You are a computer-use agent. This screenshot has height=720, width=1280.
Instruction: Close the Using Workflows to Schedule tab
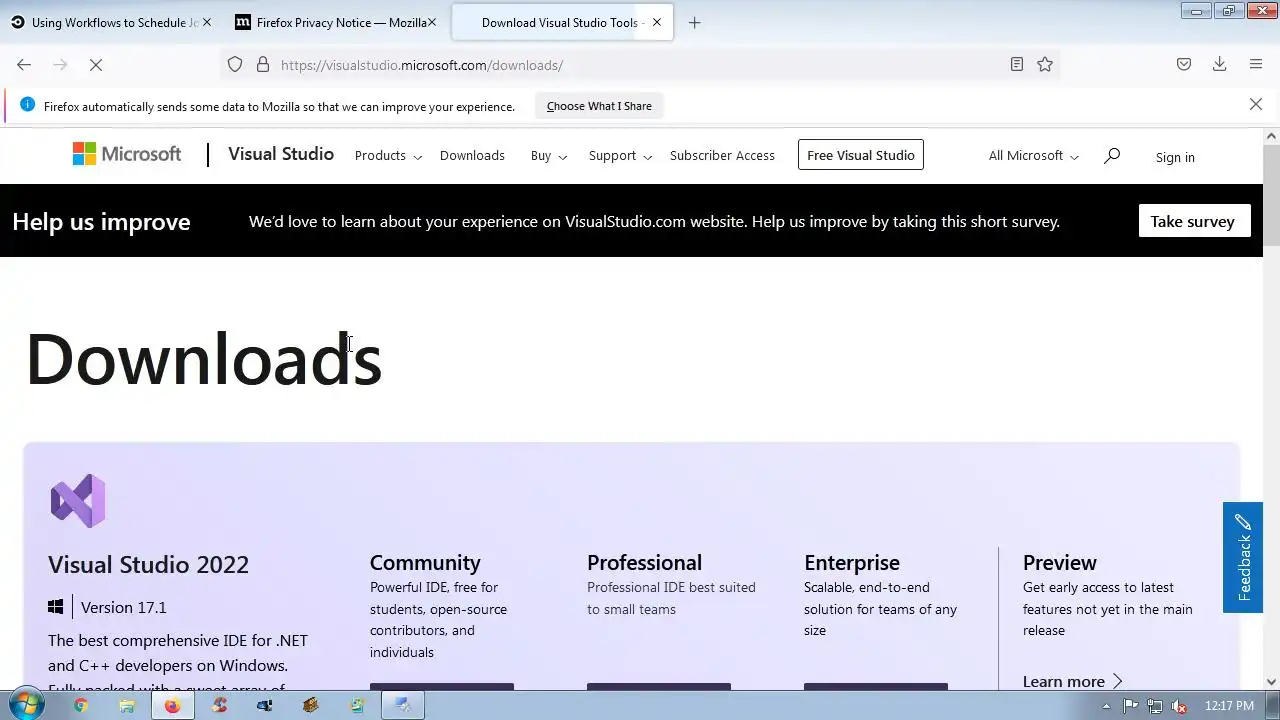pos(207,22)
